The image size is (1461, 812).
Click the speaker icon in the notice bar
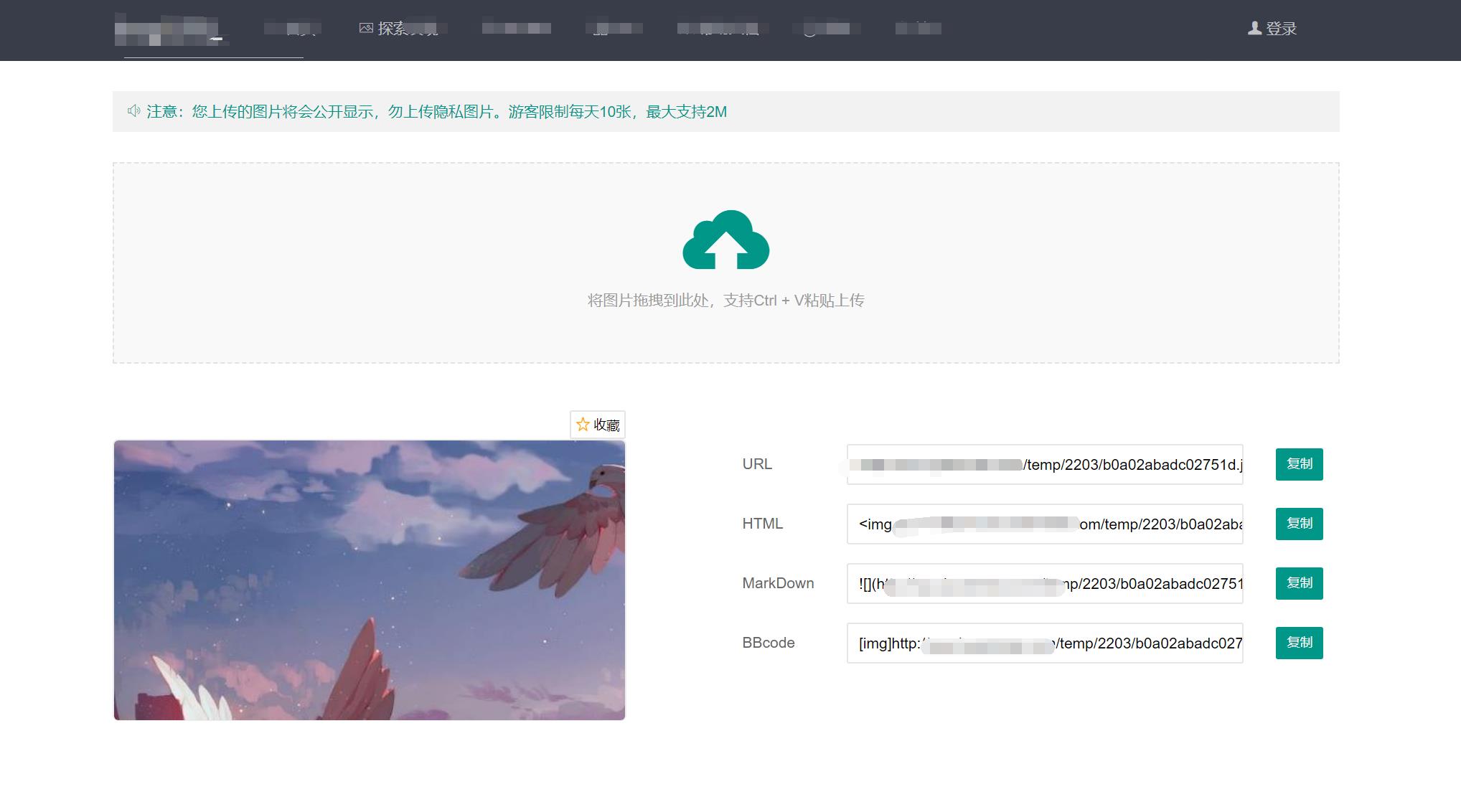coord(133,111)
